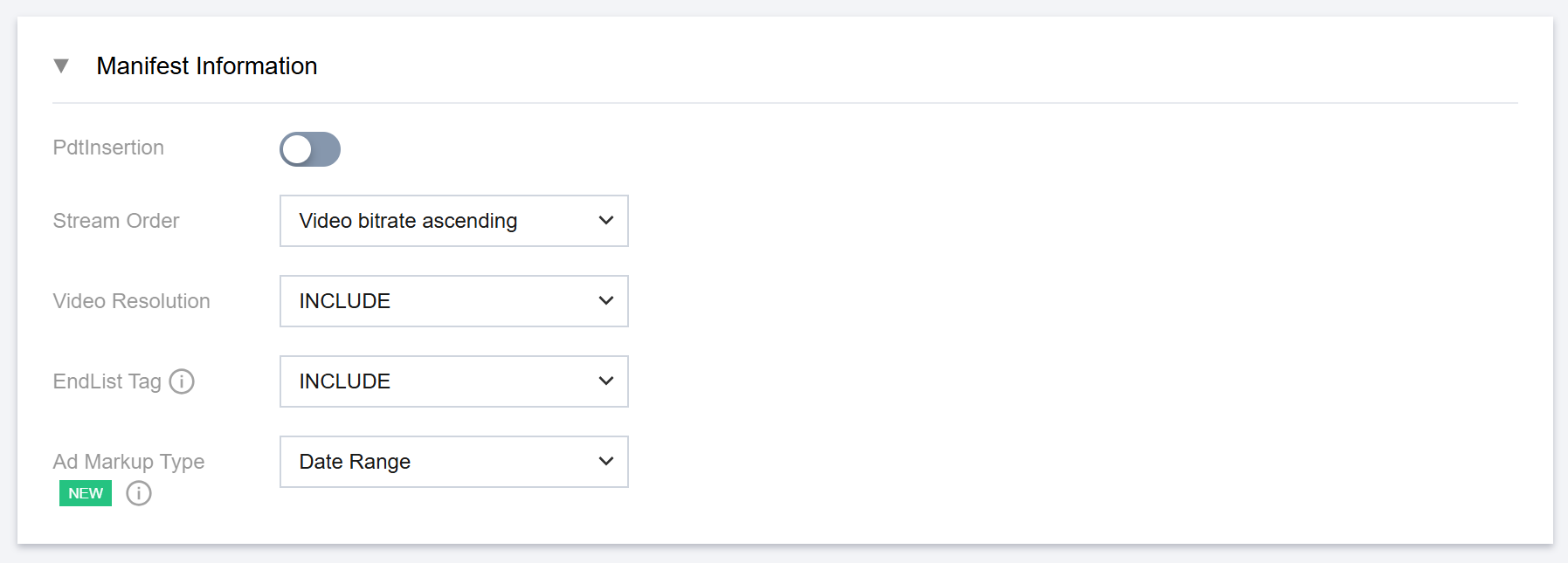Click the EndList Tag field label
Screen dimensions: 1568x563
click(x=107, y=381)
